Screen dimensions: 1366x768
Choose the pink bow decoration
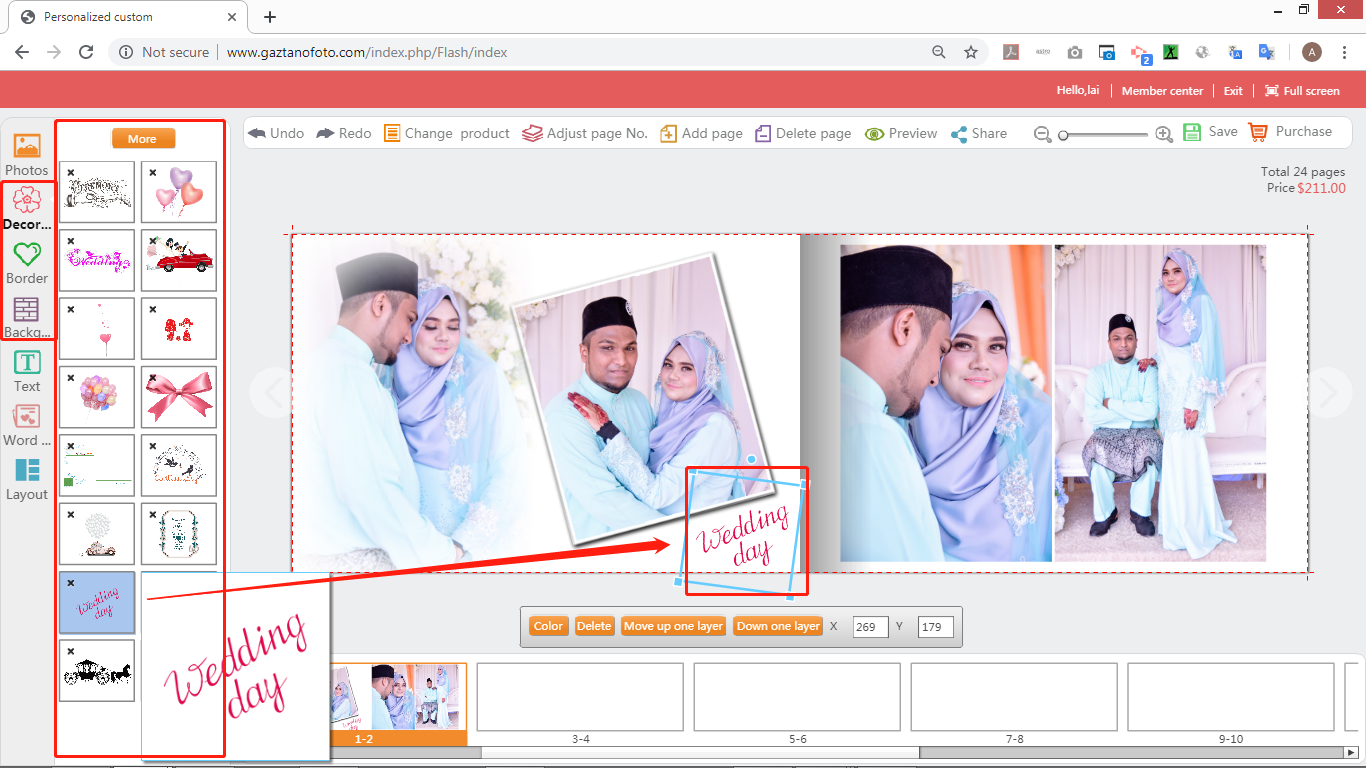[179, 397]
